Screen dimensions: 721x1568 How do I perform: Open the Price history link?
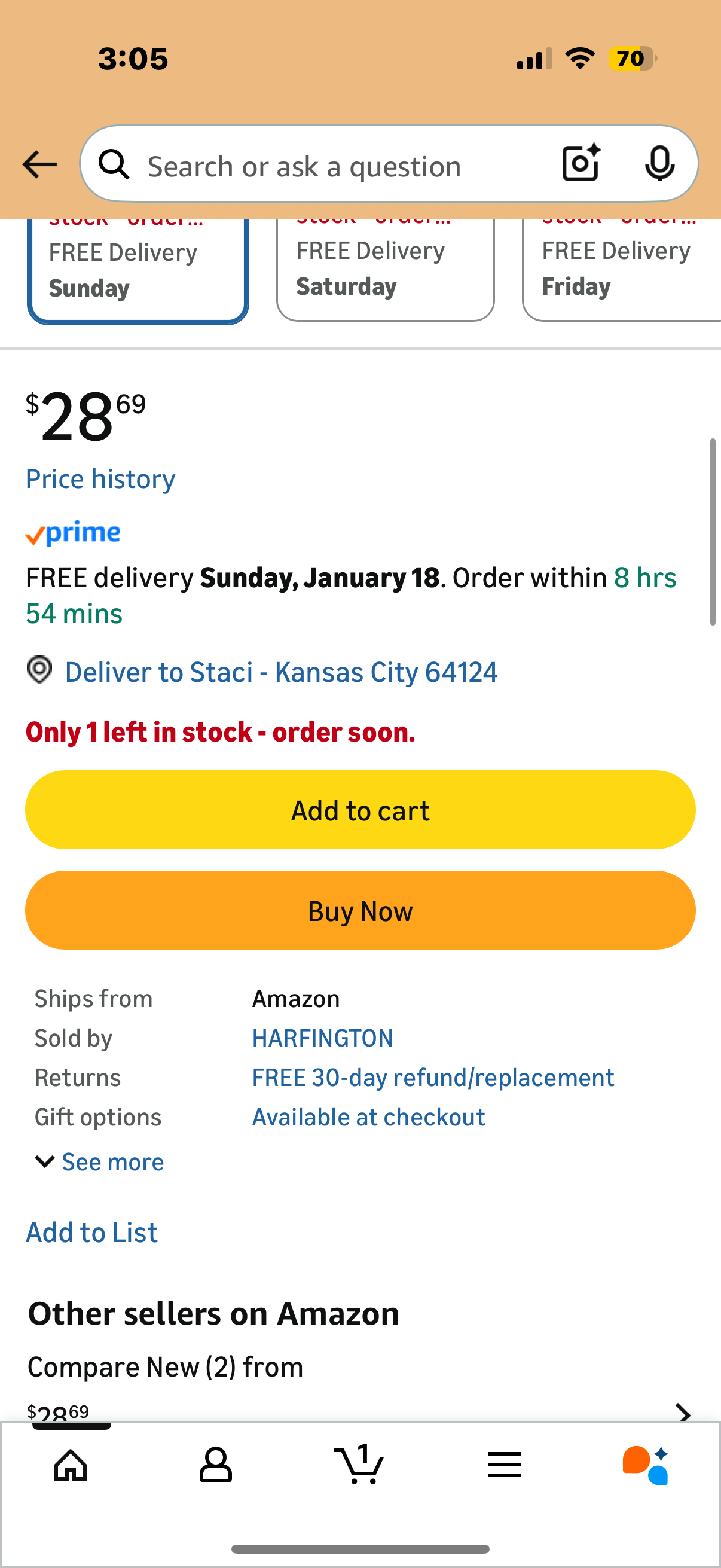(x=100, y=479)
